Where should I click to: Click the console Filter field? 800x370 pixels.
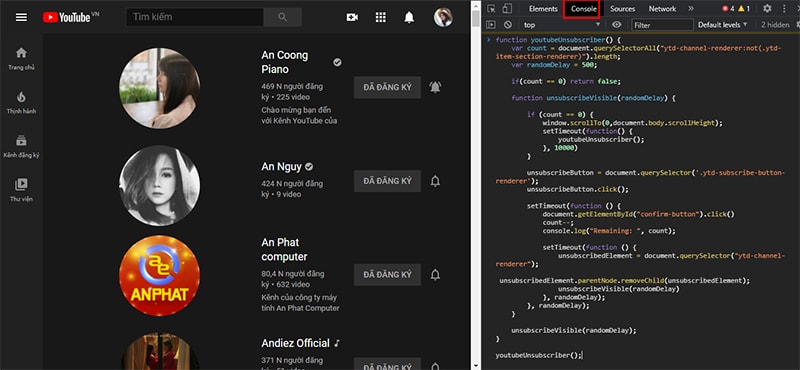(663, 24)
